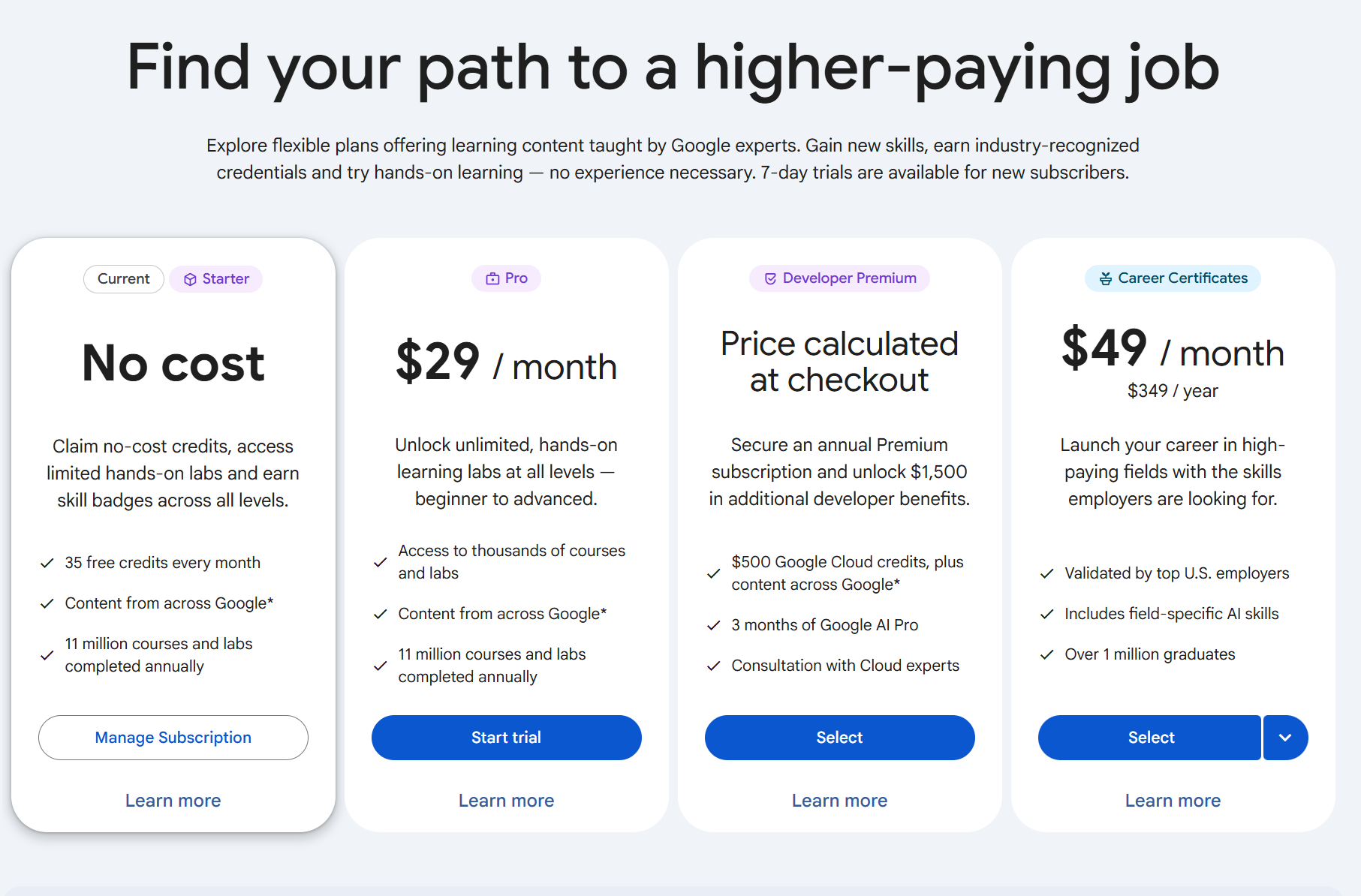
Task: Click checkmark beside 3 months of Google AI Pro
Action: click(x=714, y=625)
